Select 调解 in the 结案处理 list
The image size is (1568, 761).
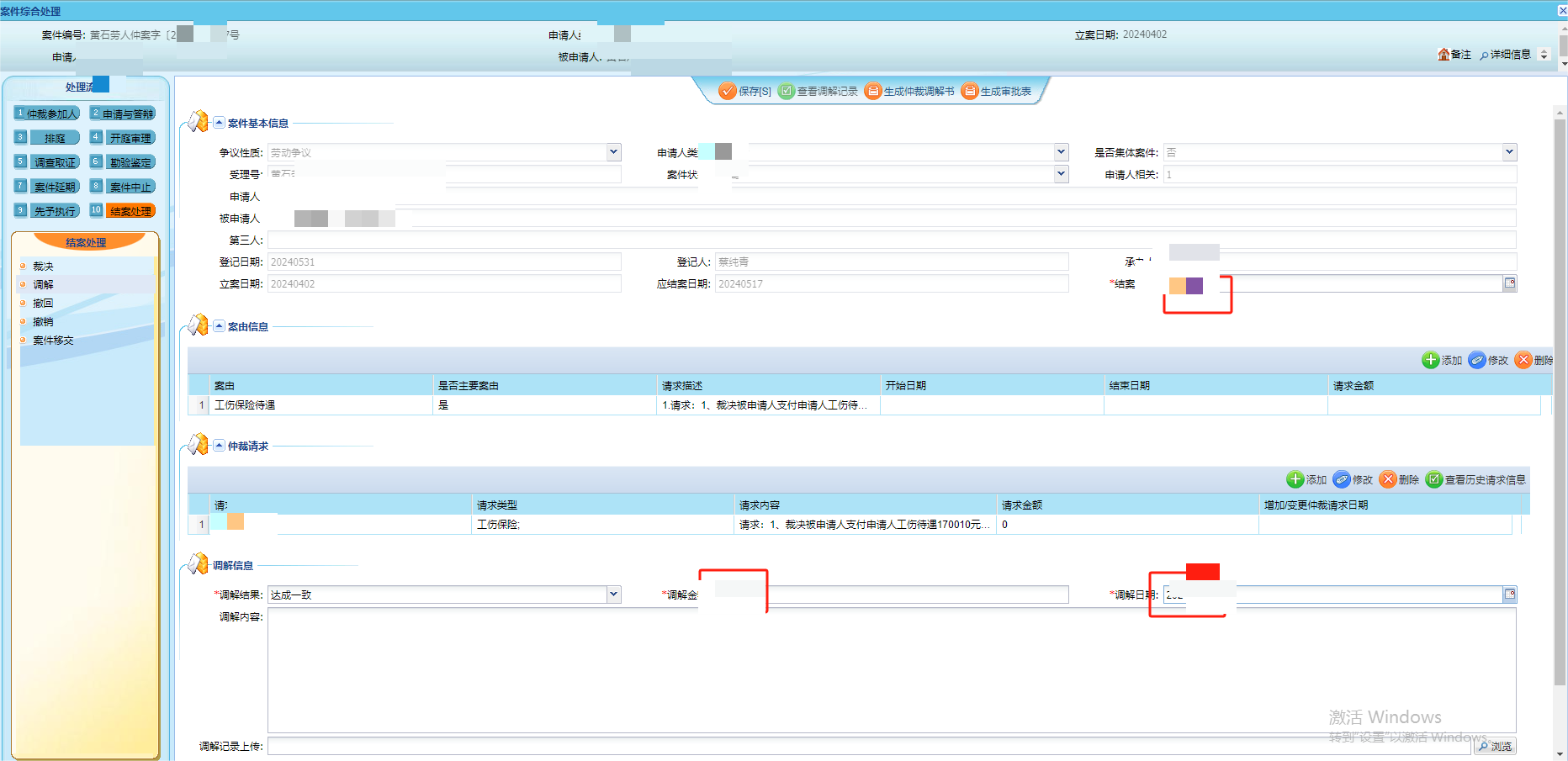click(x=43, y=284)
